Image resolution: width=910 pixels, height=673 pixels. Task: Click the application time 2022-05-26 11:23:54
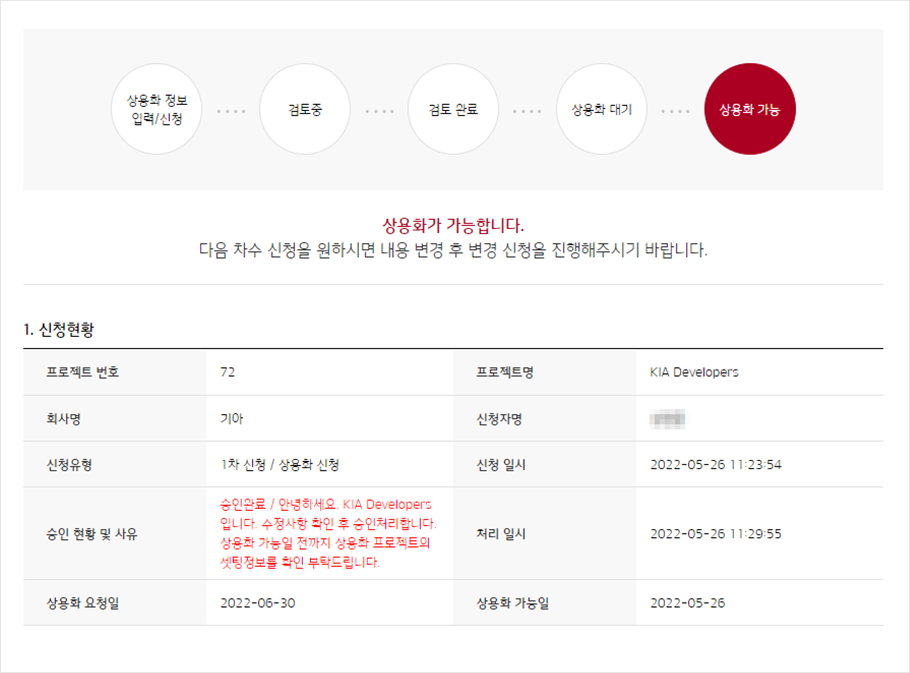pos(715,464)
